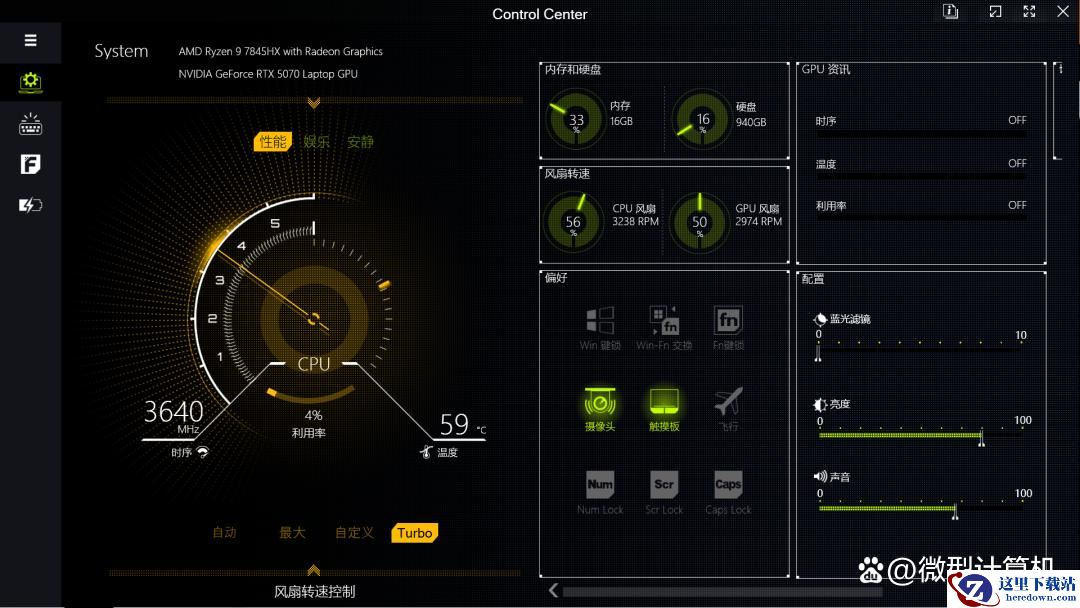Viewport: 1080px width, 608px height.
Task: Open the battery power settings icon
Action: pyautogui.click(x=30, y=205)
